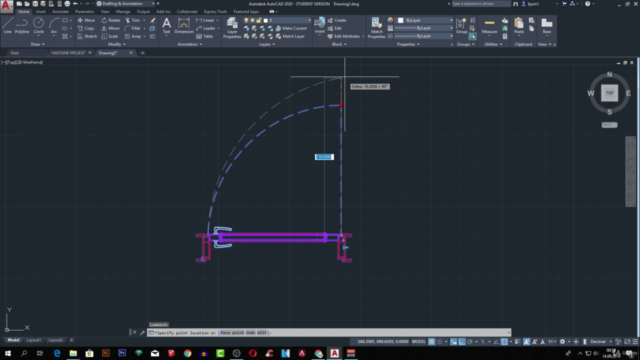Toggle grid display in status bar

tap(431, 342)
